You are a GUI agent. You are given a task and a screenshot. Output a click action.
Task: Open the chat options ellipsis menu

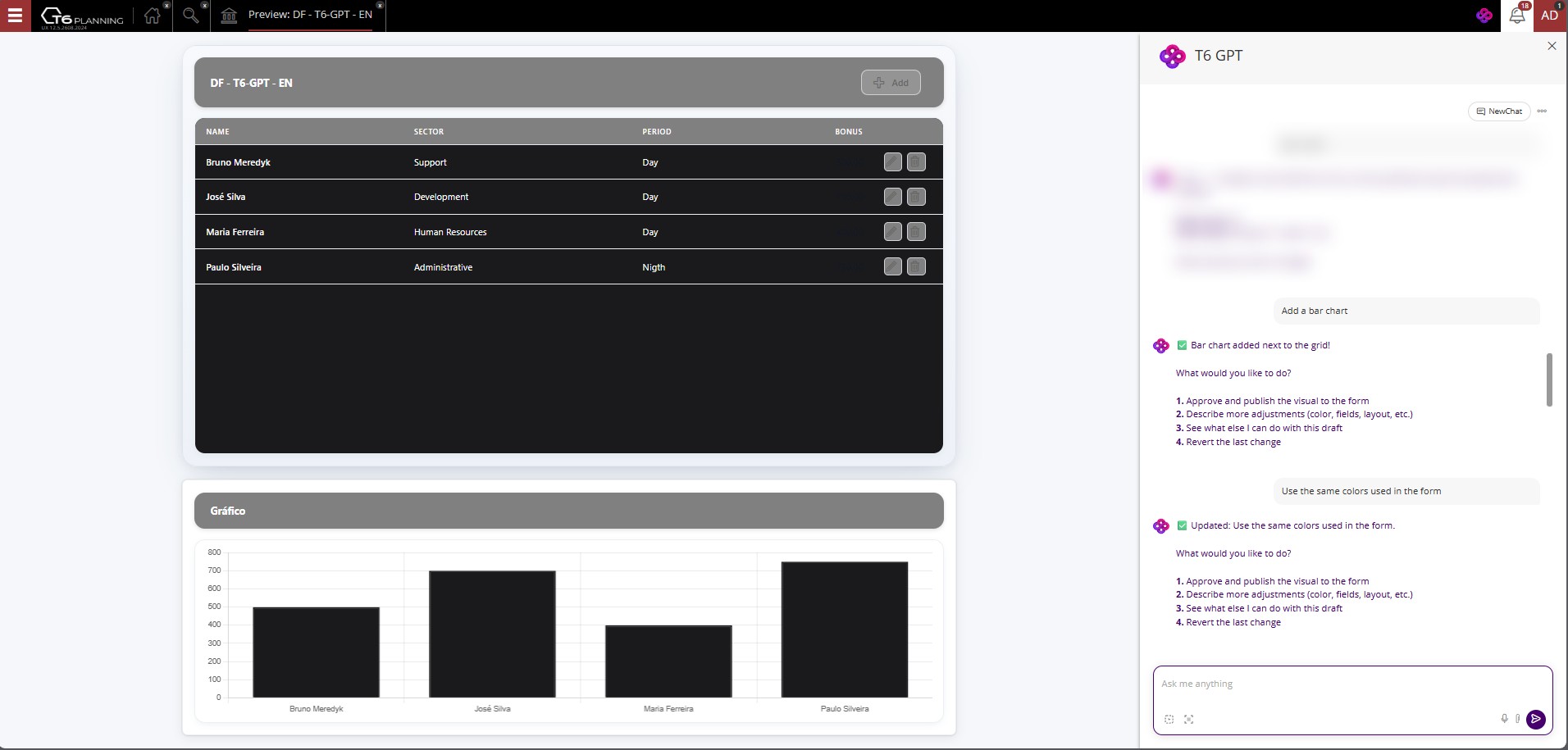pos(1542,111)
